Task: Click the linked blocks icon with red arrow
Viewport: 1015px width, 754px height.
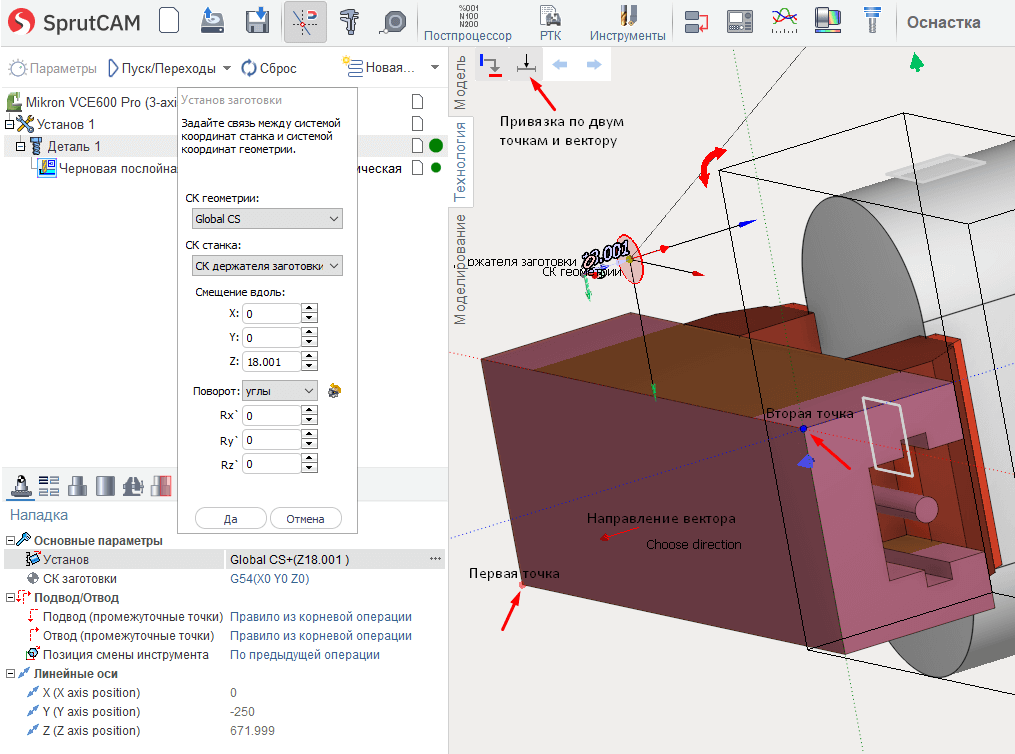Action: pyautogui.click(x=697, y=21)
